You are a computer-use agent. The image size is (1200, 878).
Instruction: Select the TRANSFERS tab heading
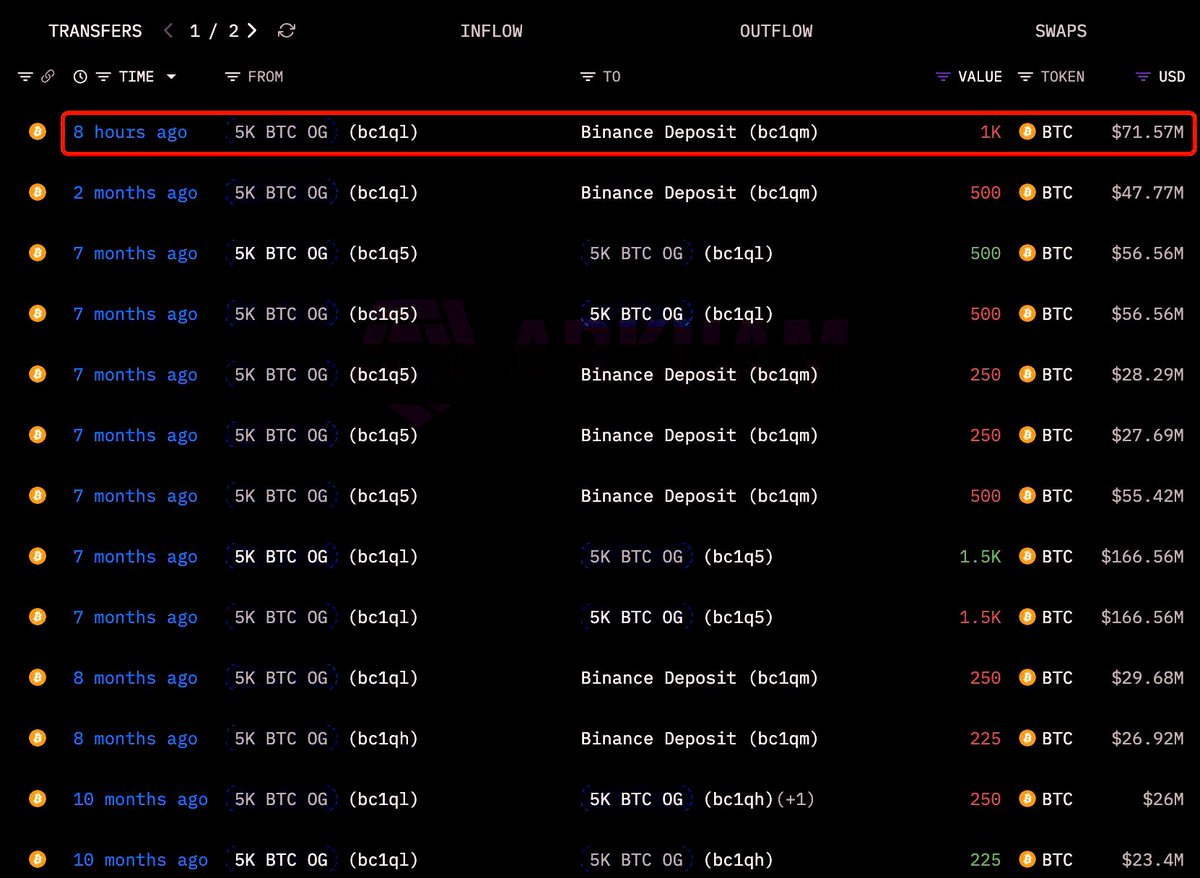tap(95, 31)
